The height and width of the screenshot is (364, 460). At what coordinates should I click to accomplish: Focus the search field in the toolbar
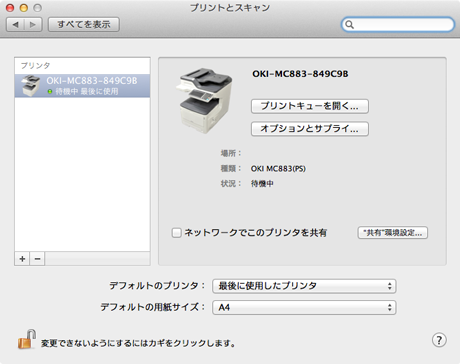pos(398,25)
